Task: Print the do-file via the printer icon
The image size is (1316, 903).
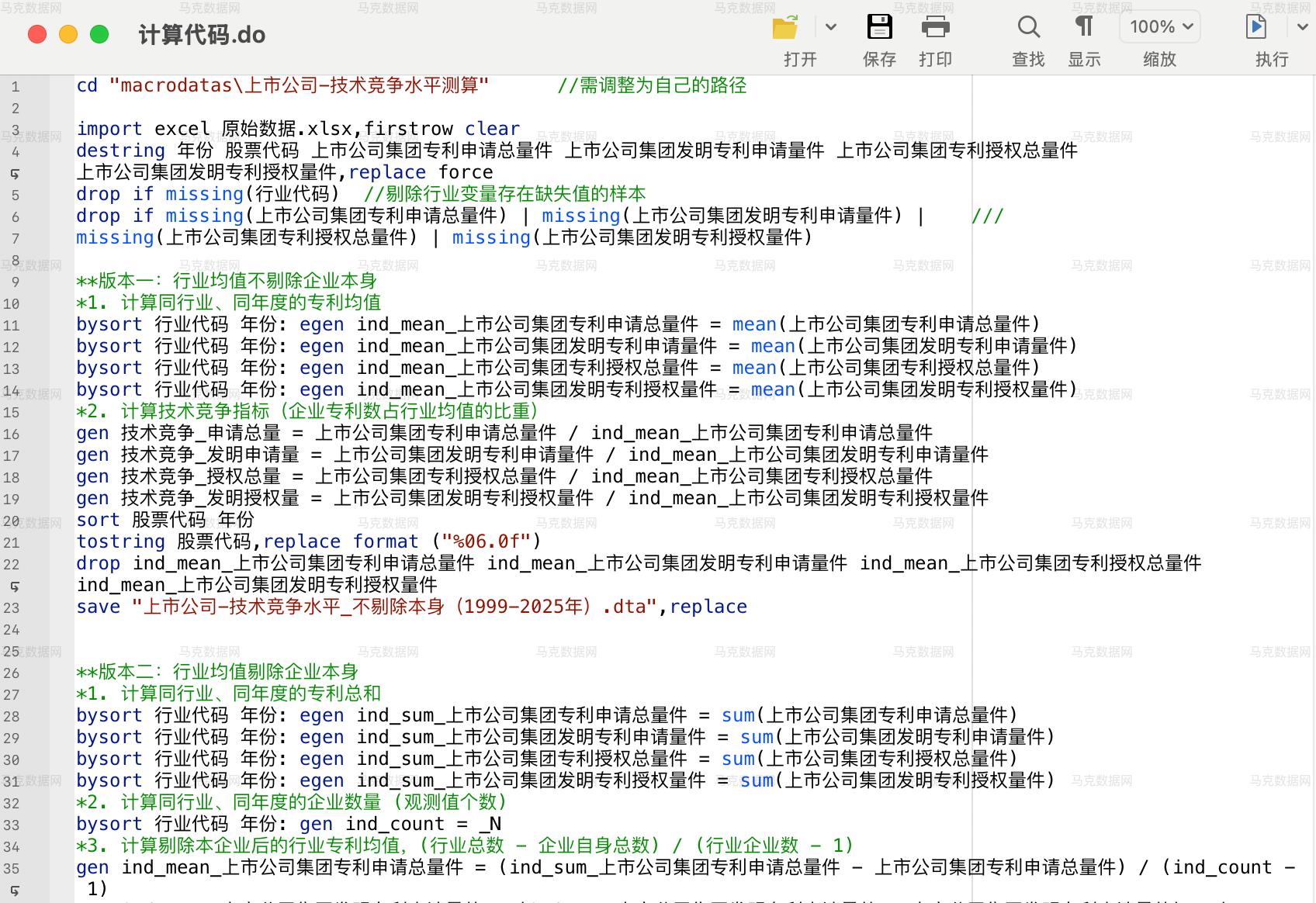Action: click(935, 27)
